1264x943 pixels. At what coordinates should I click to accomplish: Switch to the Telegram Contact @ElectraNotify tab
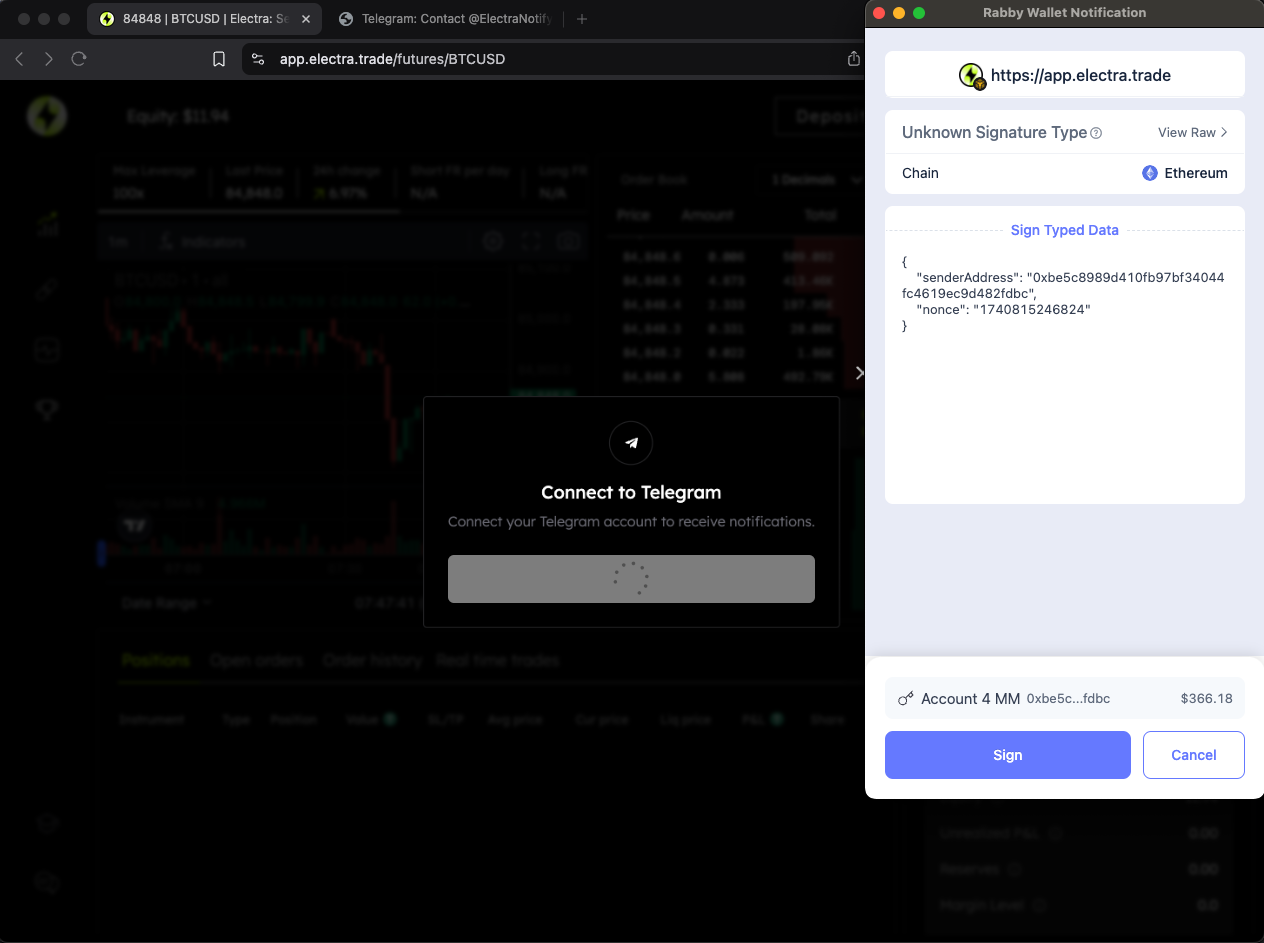point(445,19)
